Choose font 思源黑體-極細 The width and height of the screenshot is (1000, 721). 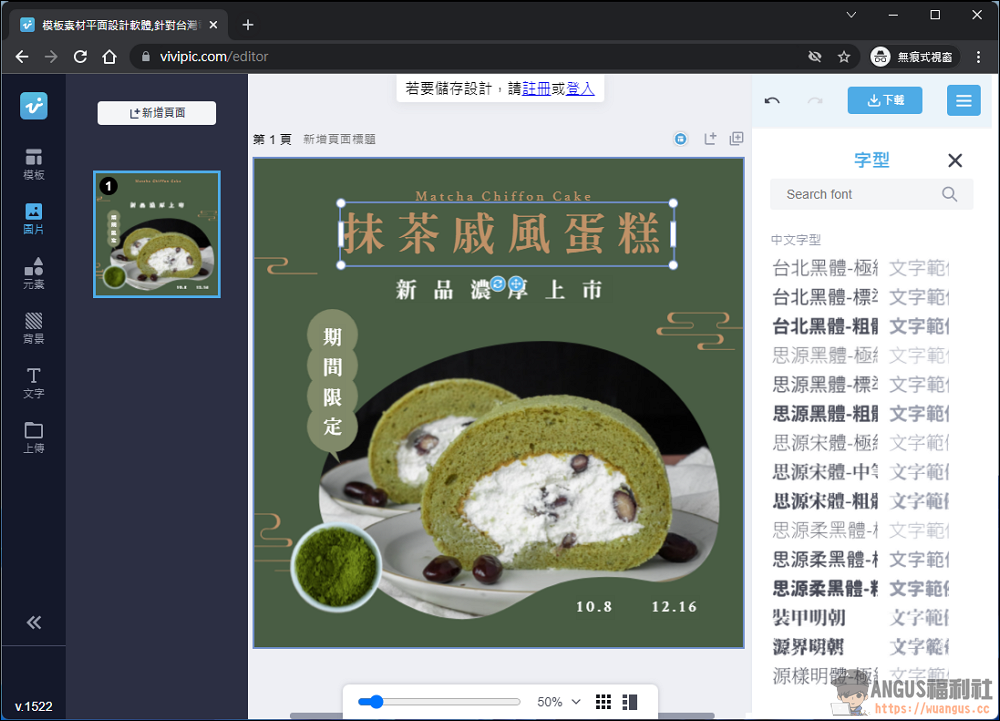[x=861, y=355]
